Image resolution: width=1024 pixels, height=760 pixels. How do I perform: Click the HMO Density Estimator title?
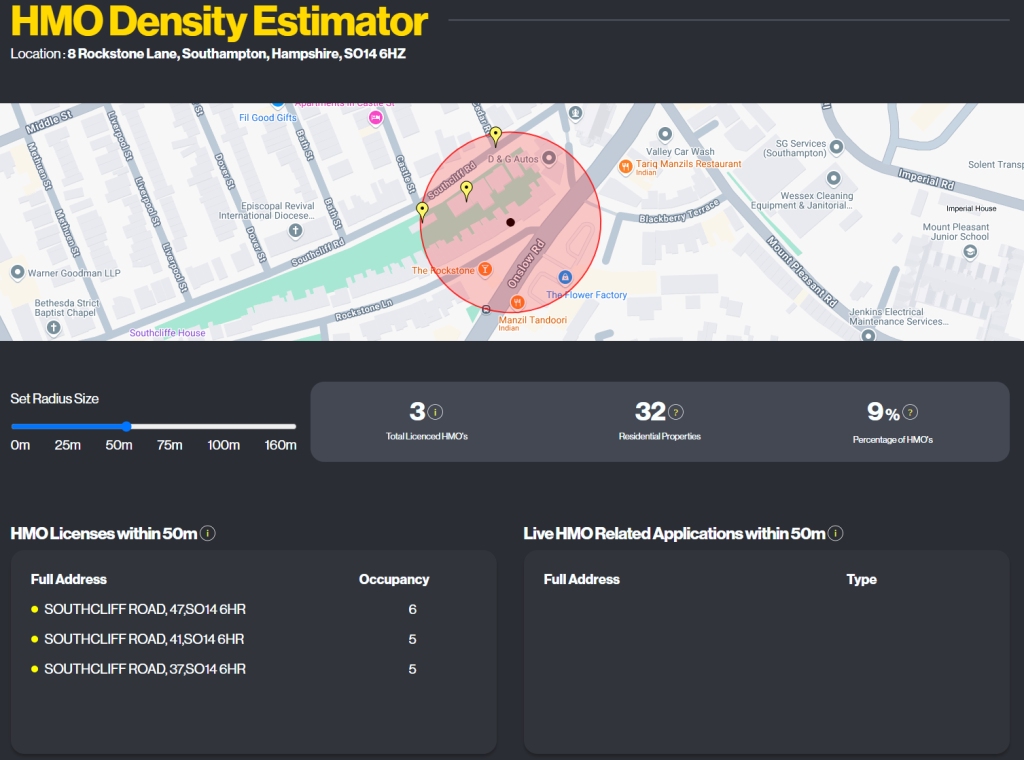[219, 21]
